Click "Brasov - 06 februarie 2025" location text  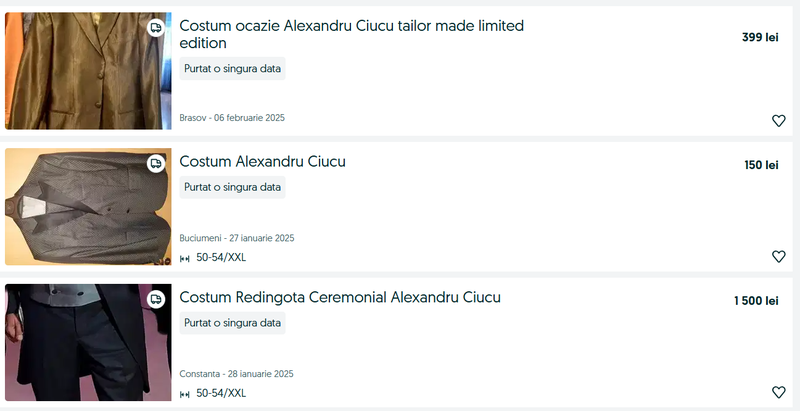[x=232, y=118]
